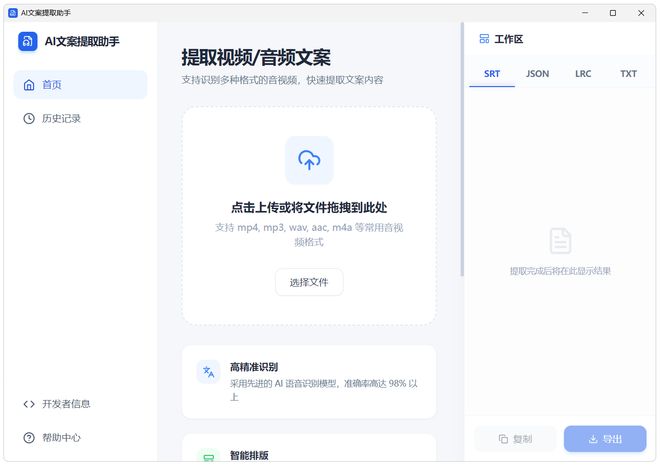
Task: Click the 提取视频/音频文案 page heading
Action: coord(256,58)
